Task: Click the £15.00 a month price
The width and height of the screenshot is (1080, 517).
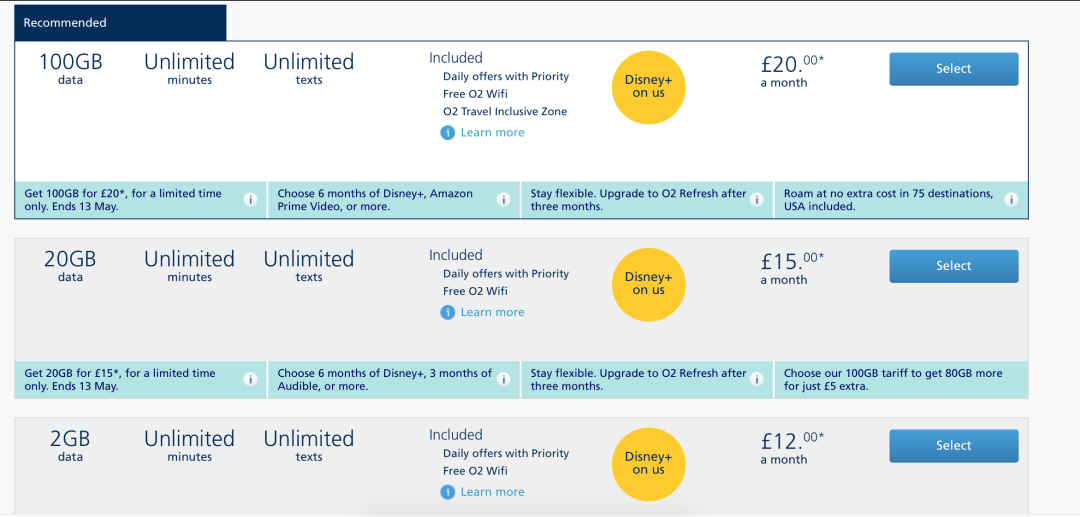Action: [x=792, y=268]
